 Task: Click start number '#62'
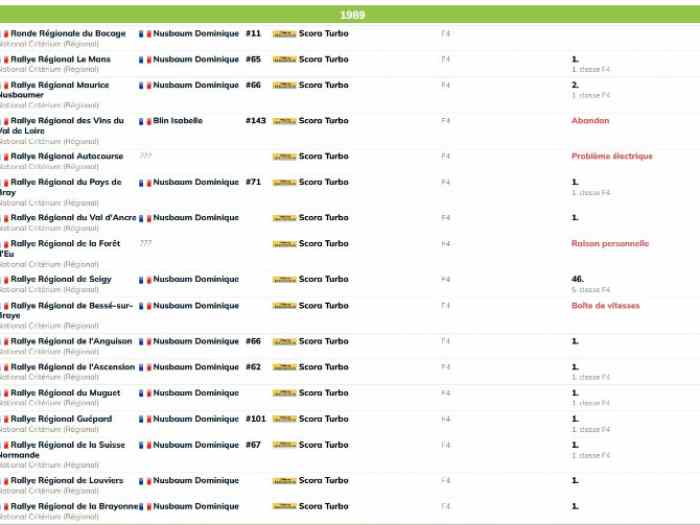[x=253, y=367]
